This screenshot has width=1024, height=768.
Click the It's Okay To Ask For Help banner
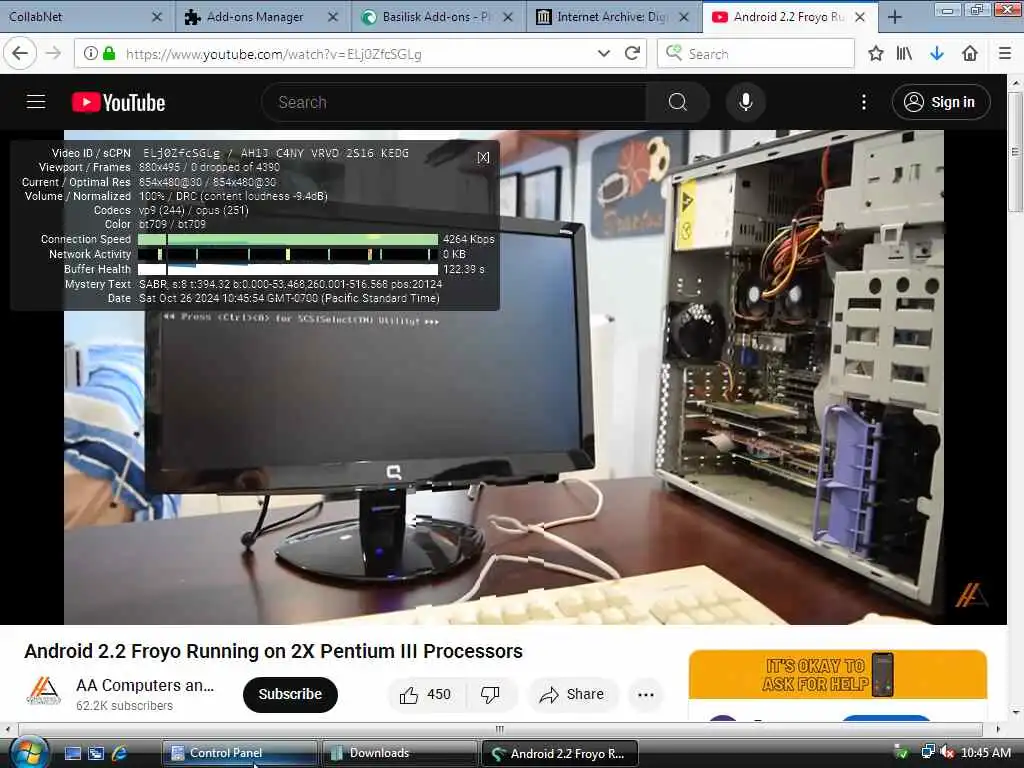(837, 675)
